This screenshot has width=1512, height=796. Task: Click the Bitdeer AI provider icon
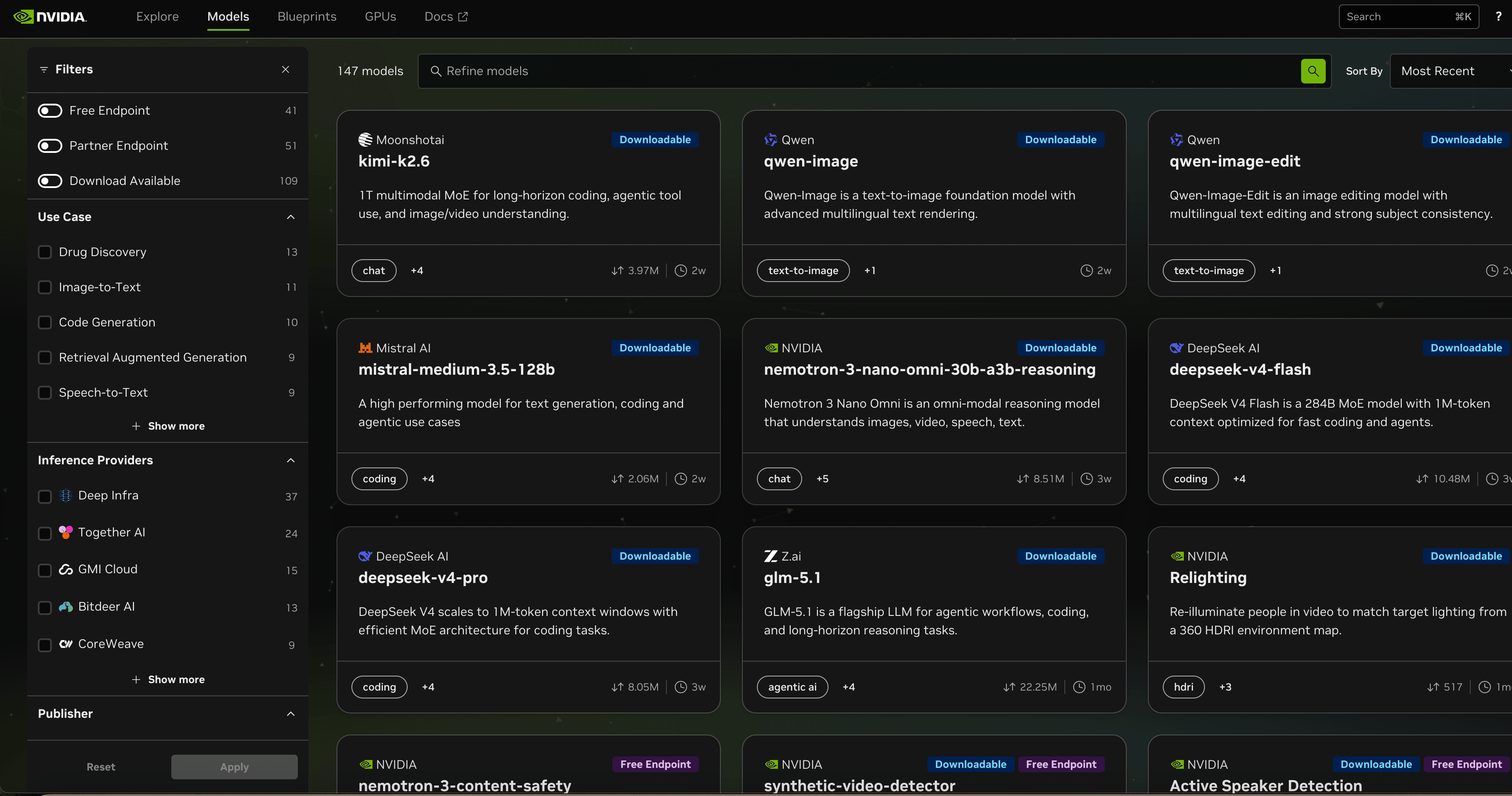coord(66,606)
